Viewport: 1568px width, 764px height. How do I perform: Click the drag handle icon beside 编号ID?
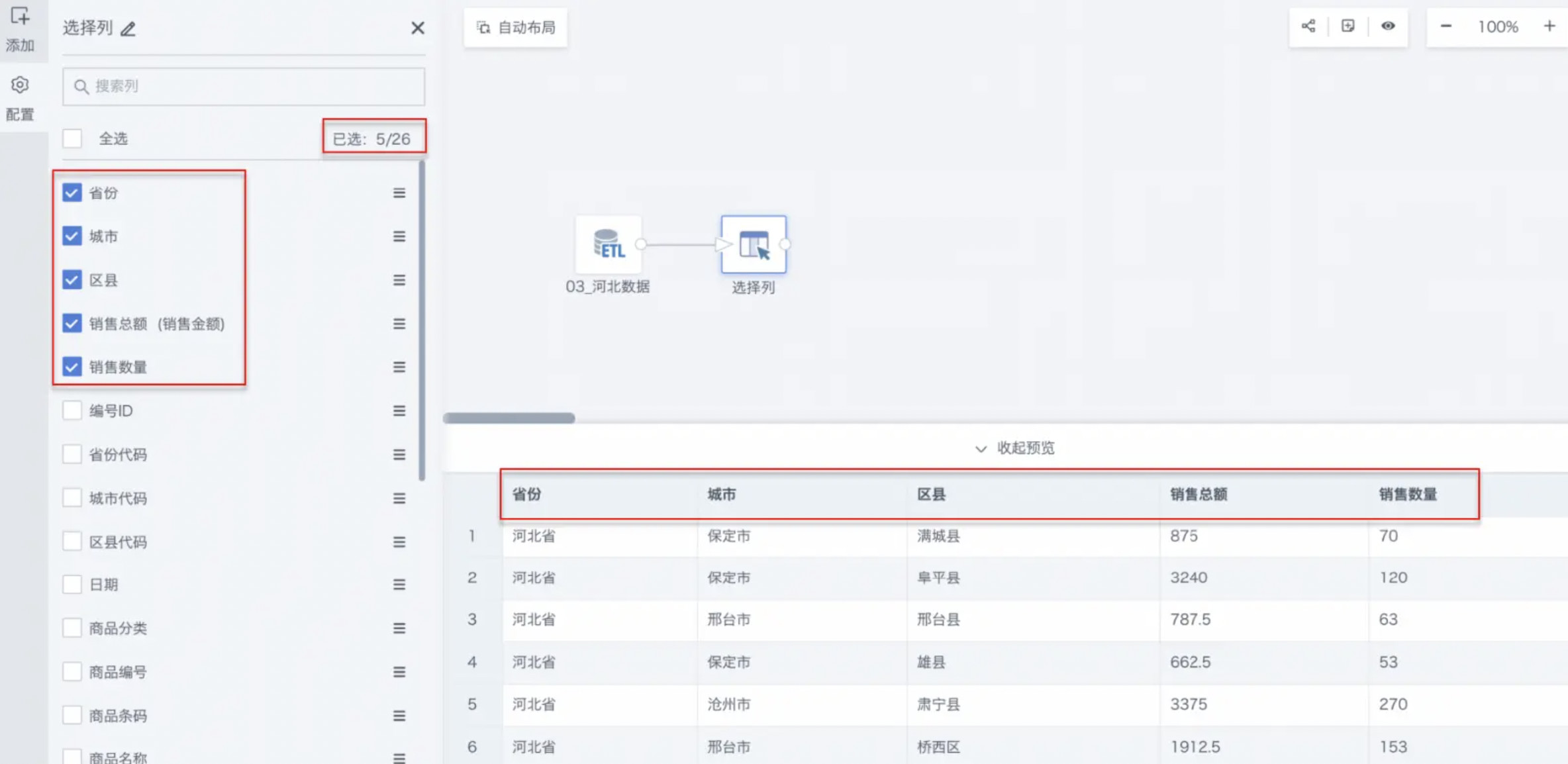click(399, 410)
